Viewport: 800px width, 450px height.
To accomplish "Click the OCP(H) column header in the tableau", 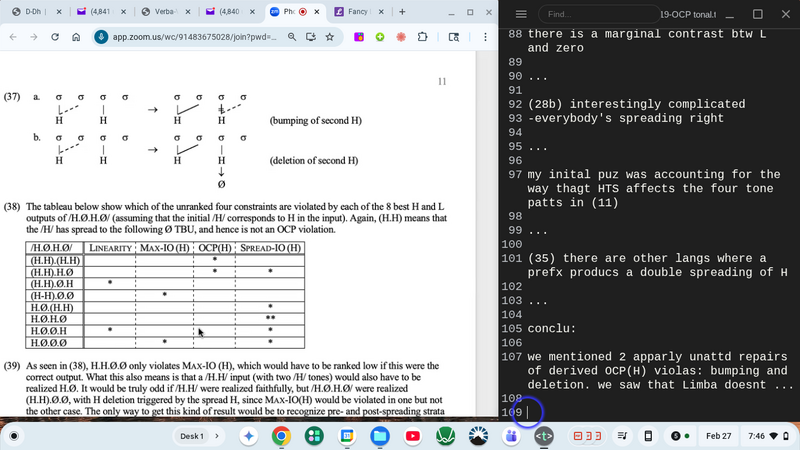I will point(215,248).
